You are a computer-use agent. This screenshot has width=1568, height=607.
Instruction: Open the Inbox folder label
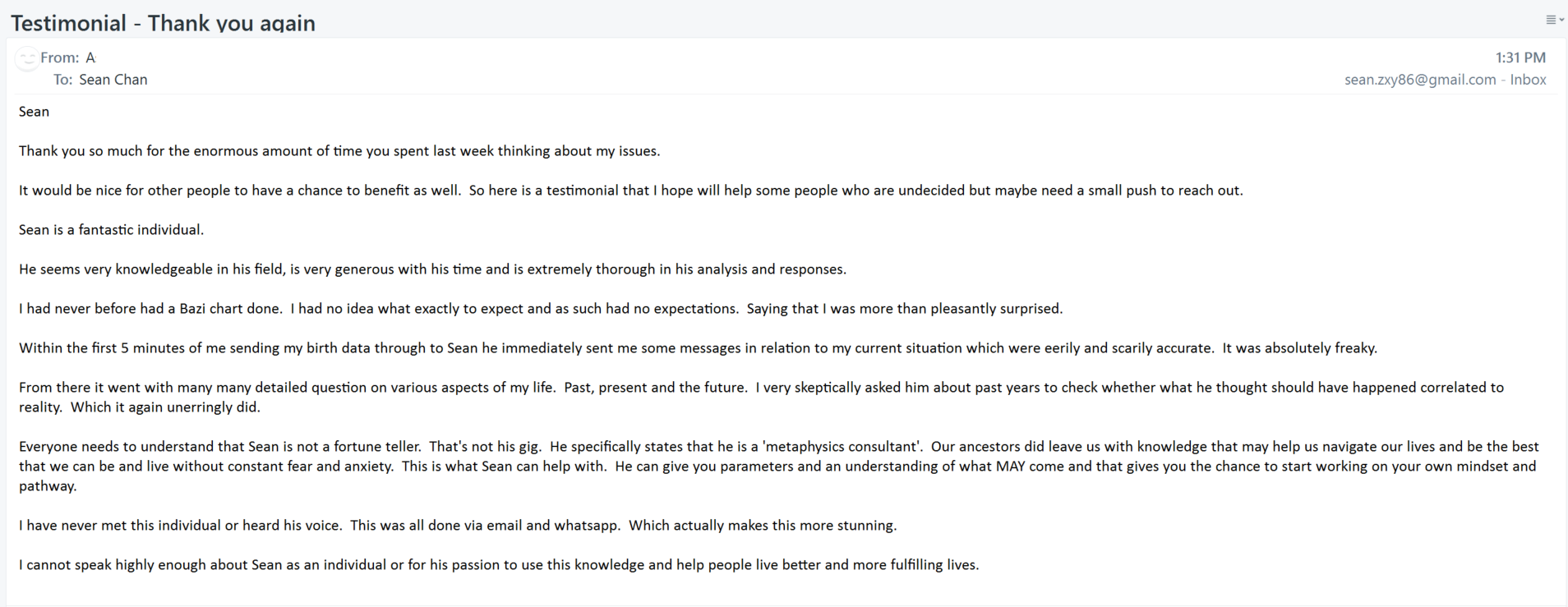pyautogui.click(x=1528, y=80)
